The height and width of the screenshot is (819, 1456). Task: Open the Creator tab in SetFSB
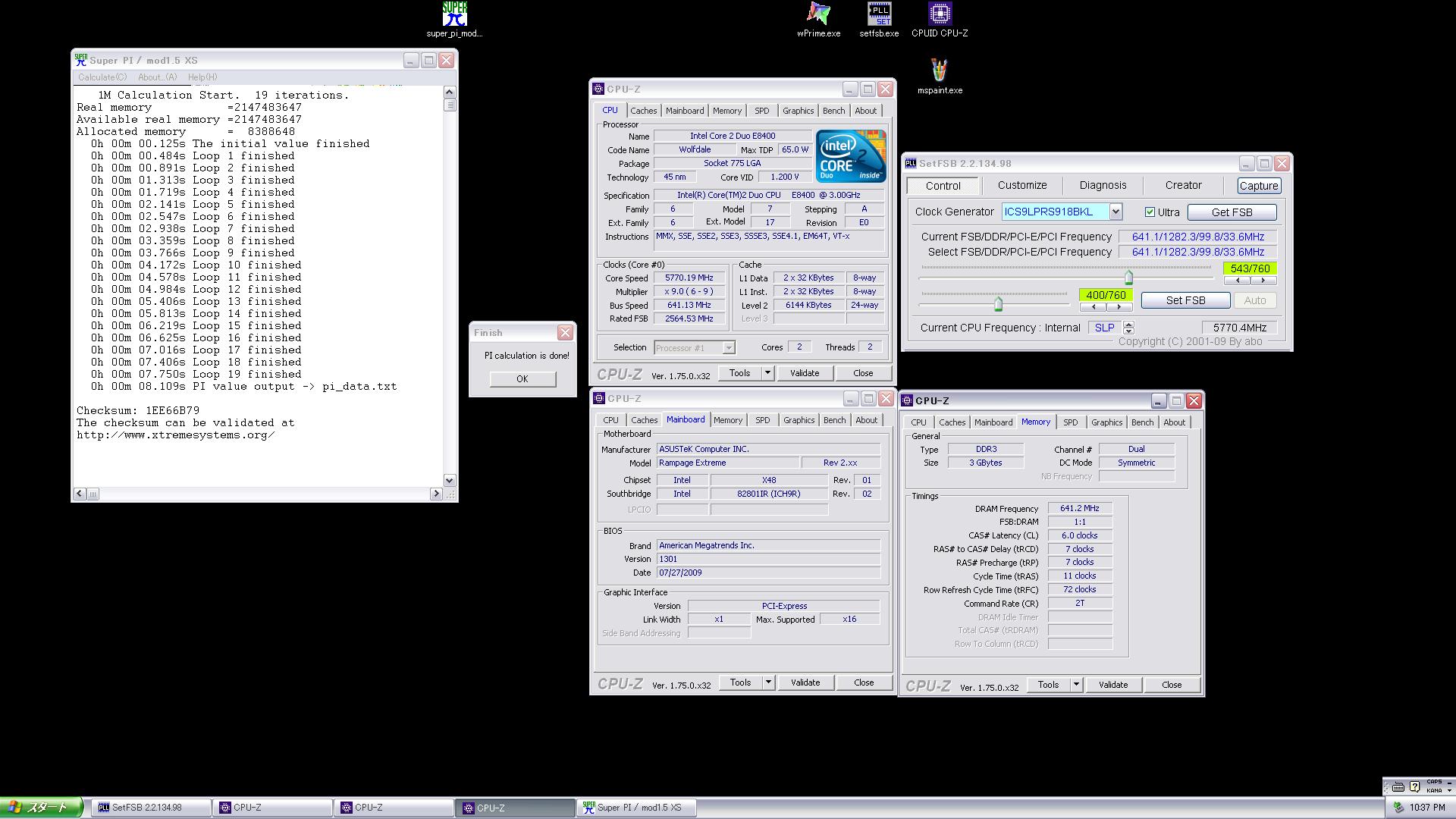click(1183, 185)
